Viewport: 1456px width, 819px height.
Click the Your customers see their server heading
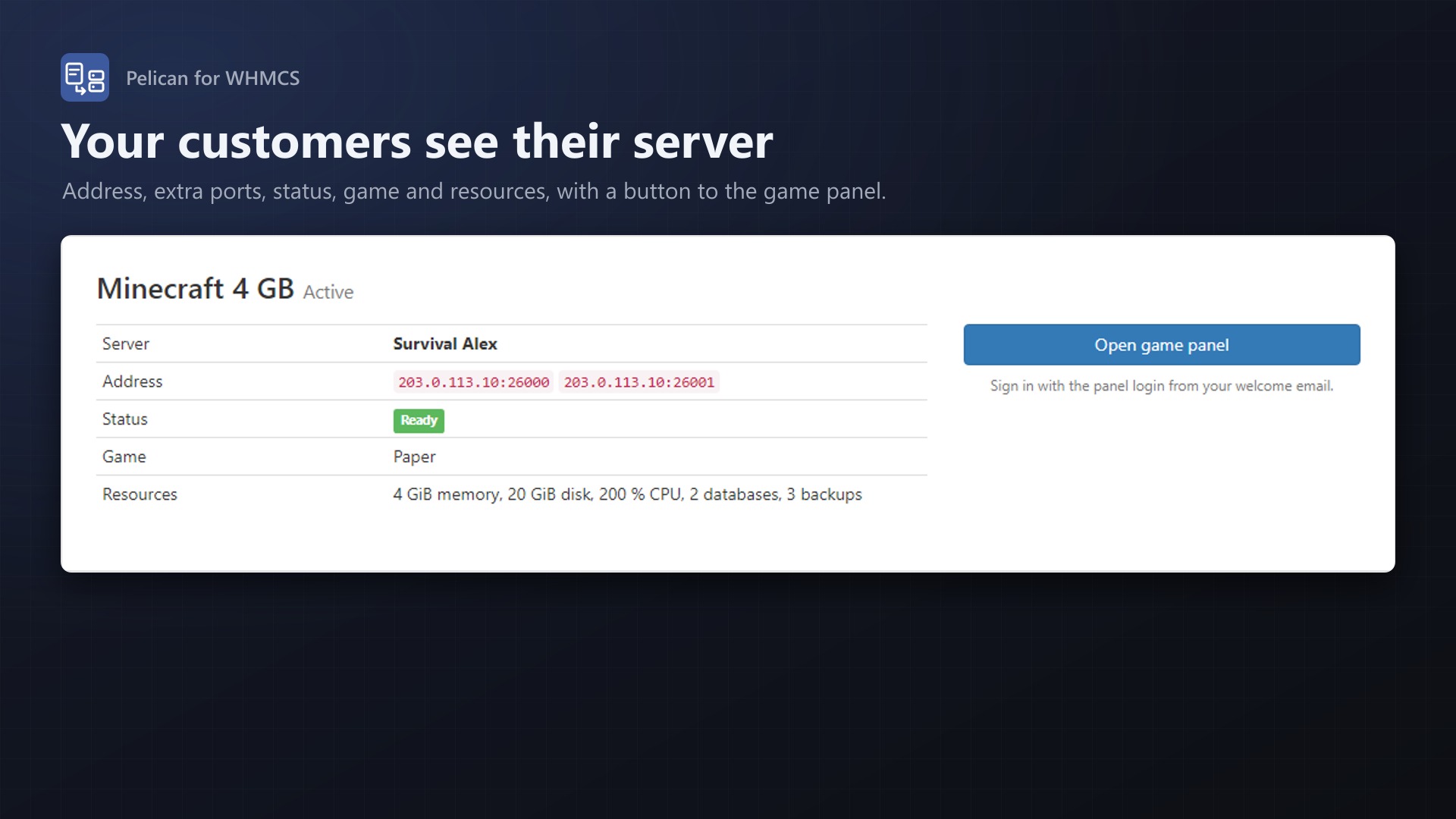point(417,142)
